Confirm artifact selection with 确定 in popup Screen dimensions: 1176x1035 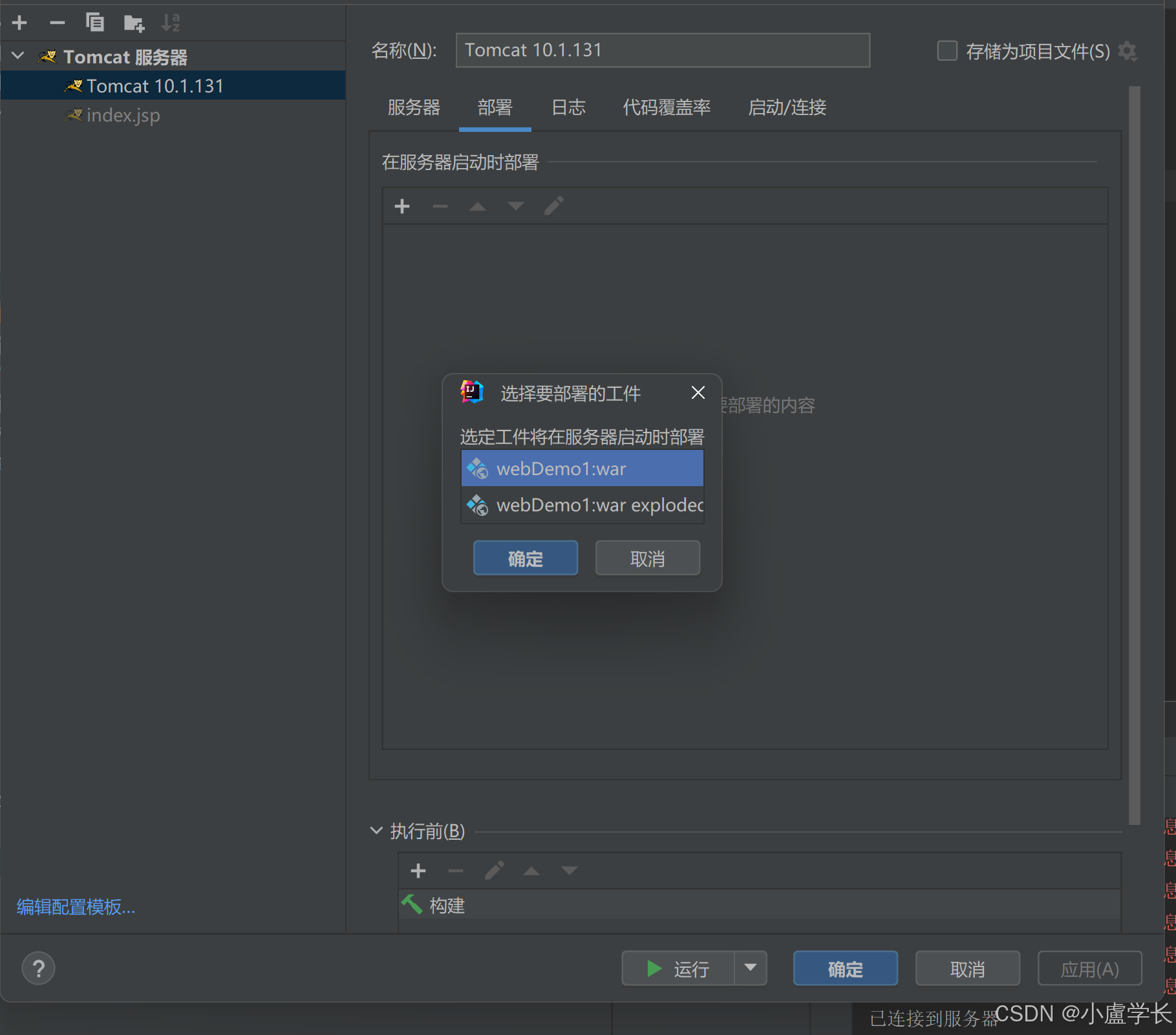[525, 558]
